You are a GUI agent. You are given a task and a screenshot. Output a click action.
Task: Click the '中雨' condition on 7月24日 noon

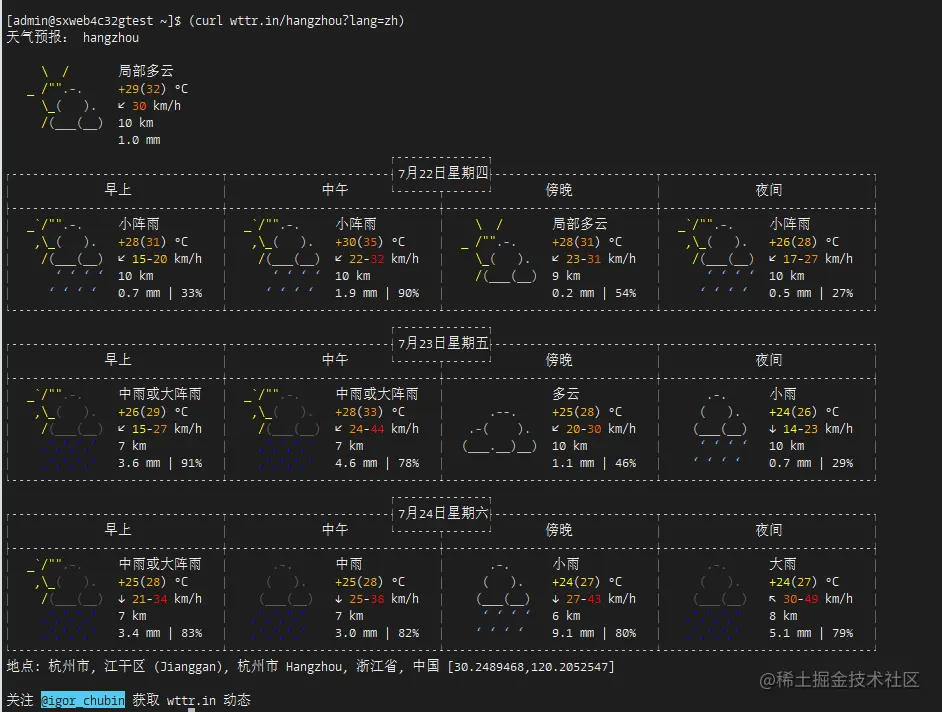coord(349,564)
